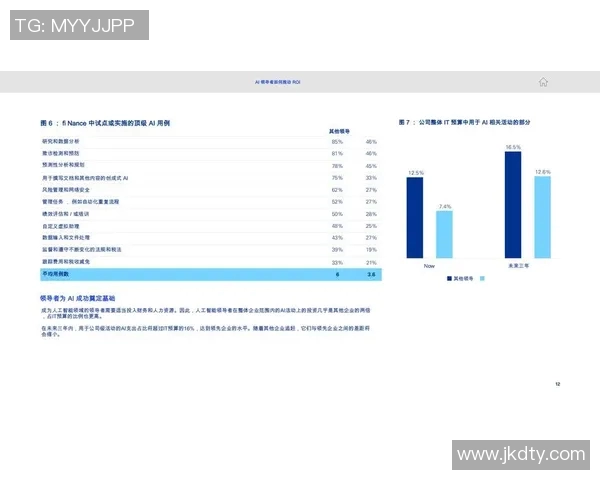Click the 'Now' axis label on the chart
Screen dimensions: 600x480
coord(429,266)
